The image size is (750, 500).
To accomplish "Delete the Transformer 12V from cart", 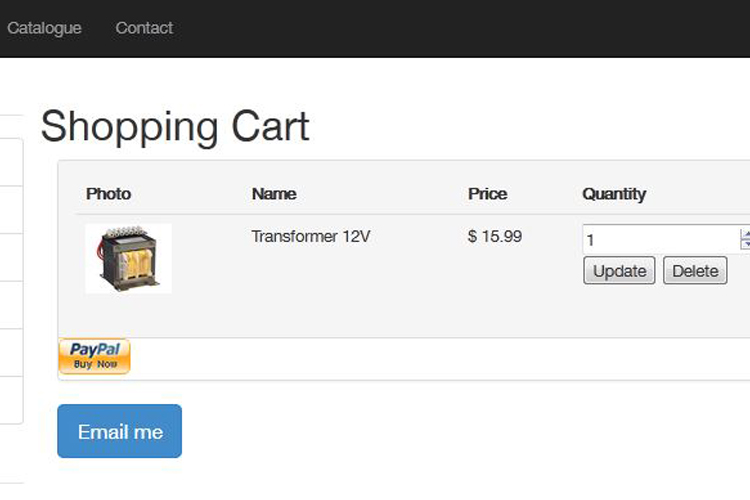I will tap(695, 271).
